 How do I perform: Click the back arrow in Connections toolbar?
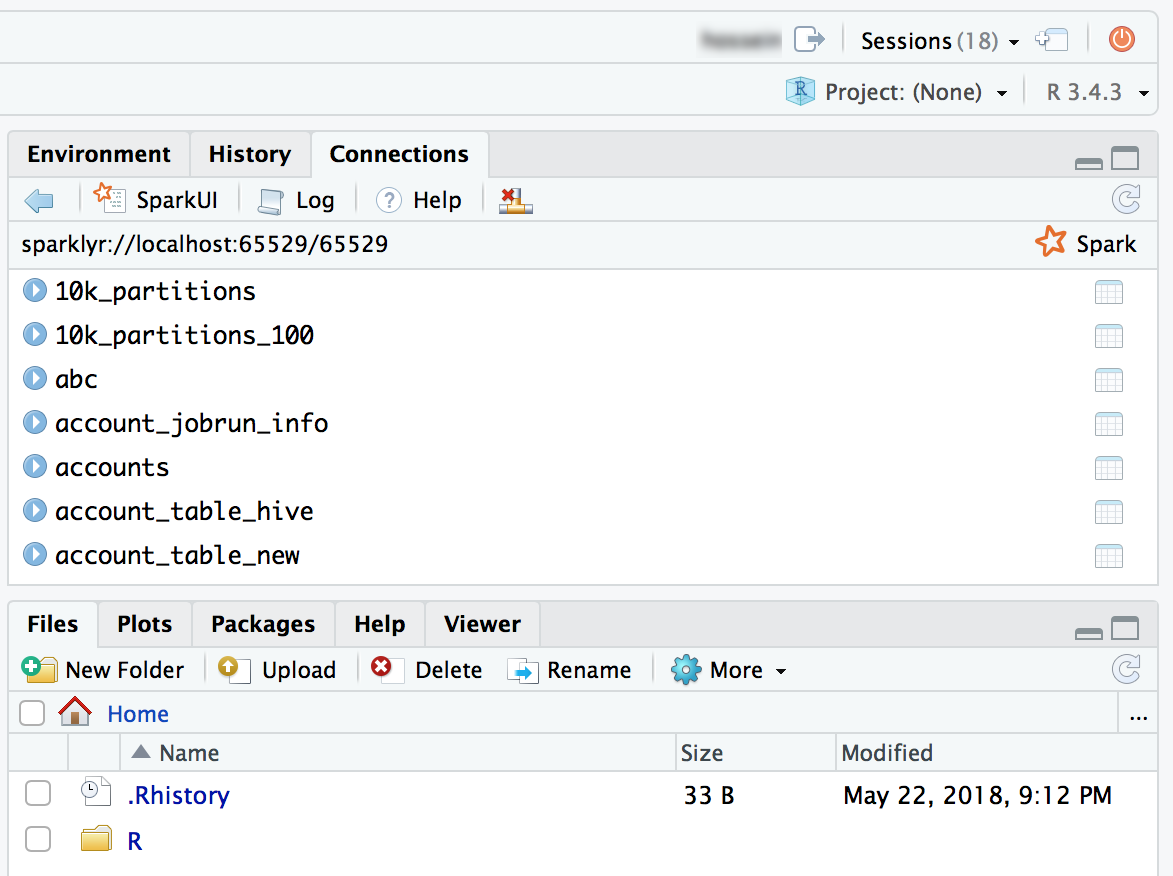coord(39,200)
